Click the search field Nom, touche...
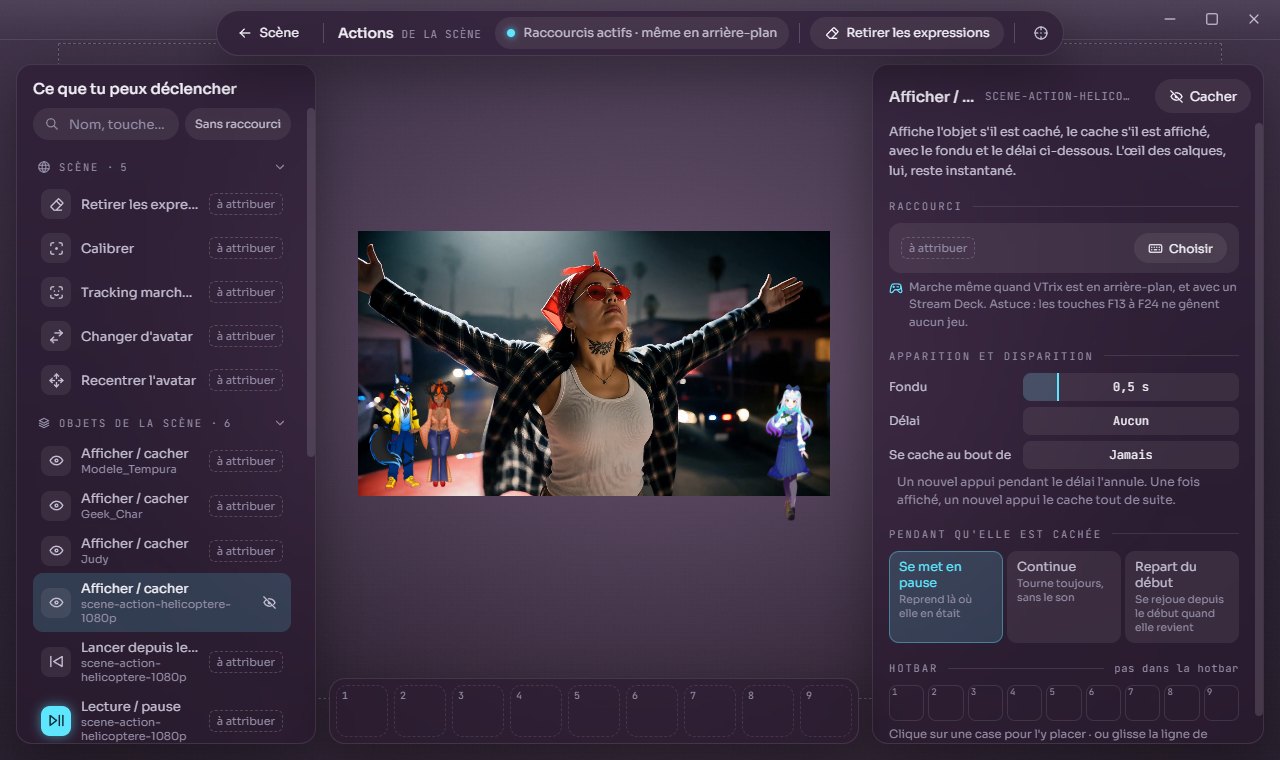 pos(106,124)
